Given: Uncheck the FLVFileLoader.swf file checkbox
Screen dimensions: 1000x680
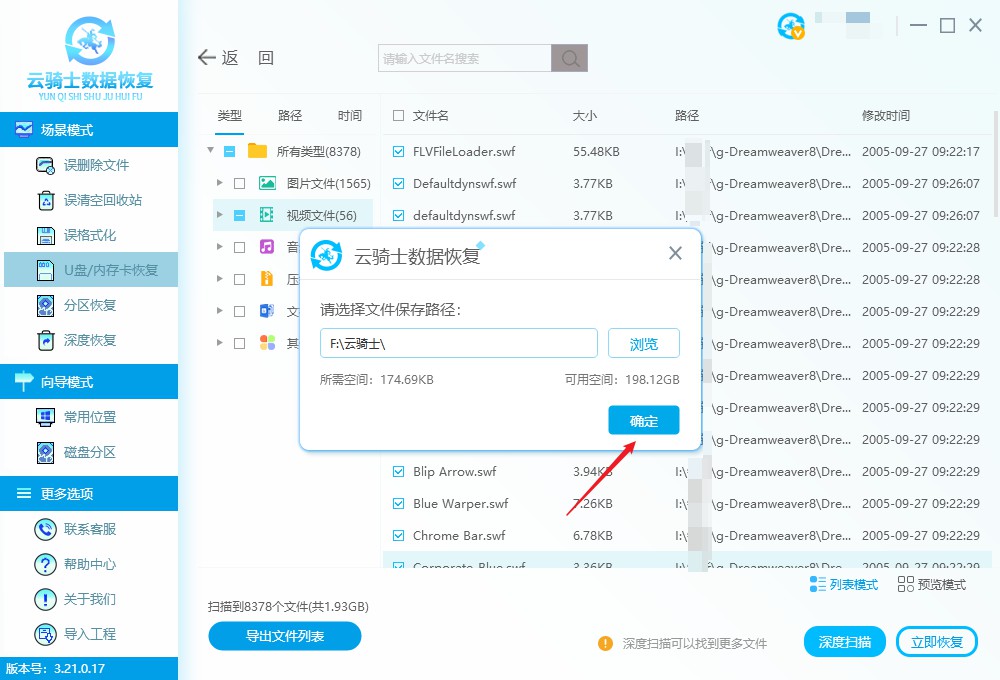Looking at the screenshot, I should [398, 151].
